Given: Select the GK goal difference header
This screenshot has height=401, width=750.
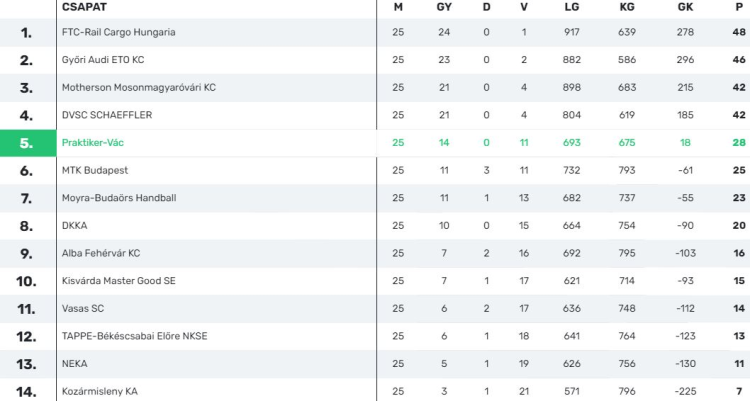Looking at the screenshot, I should tap(685, 7).
